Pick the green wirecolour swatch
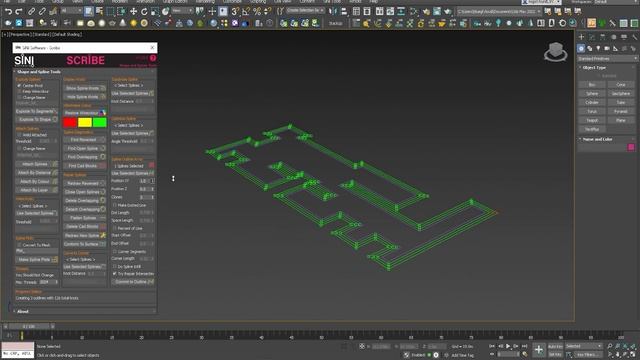 pos(100,122)
